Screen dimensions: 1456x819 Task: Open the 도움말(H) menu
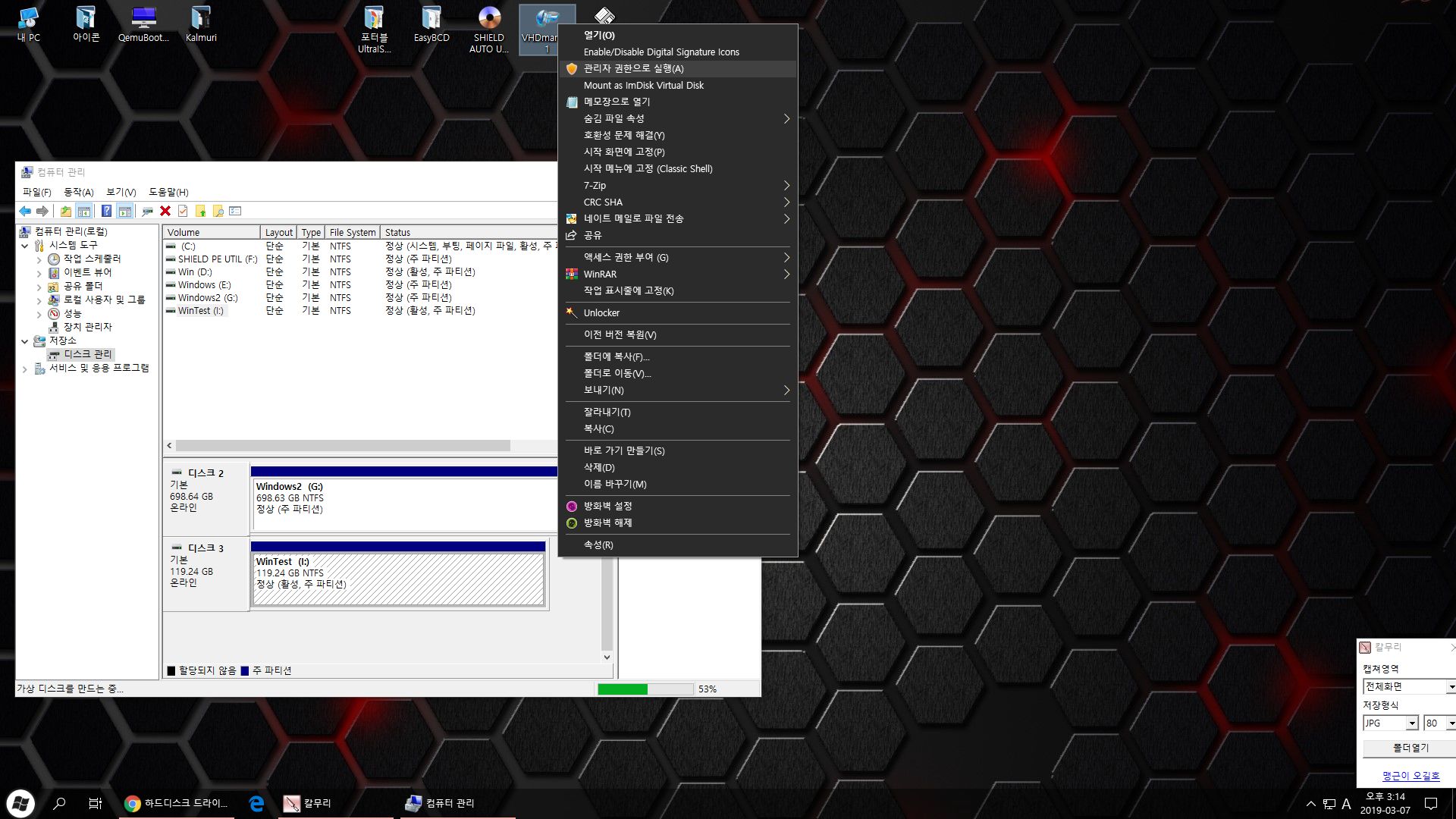coord(168,192)
